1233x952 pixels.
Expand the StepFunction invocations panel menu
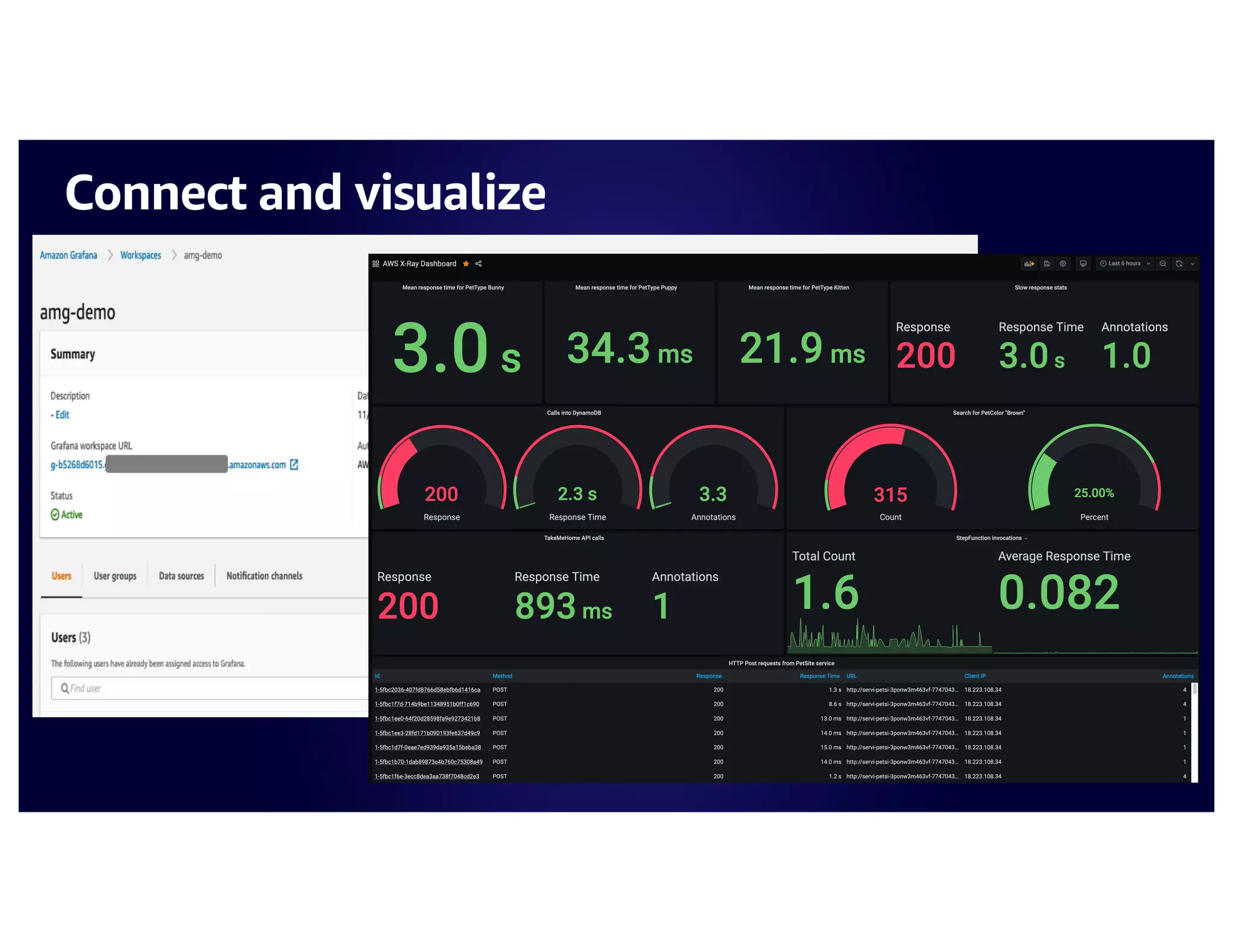click(x=1026, y=539)
